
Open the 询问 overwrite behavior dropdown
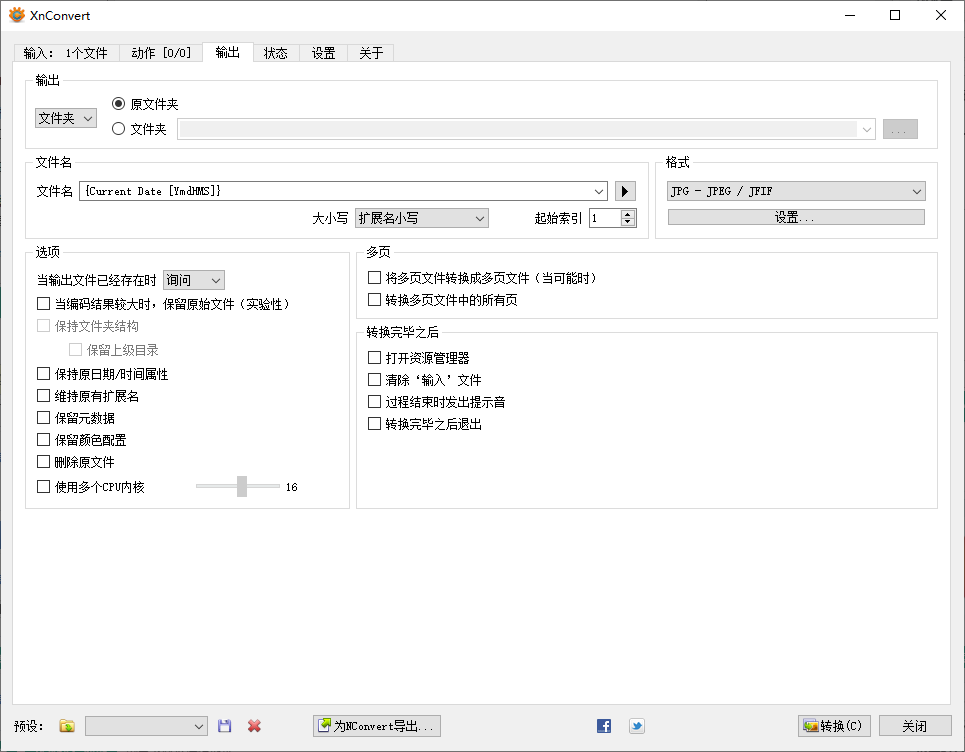[x=193, y=280]
